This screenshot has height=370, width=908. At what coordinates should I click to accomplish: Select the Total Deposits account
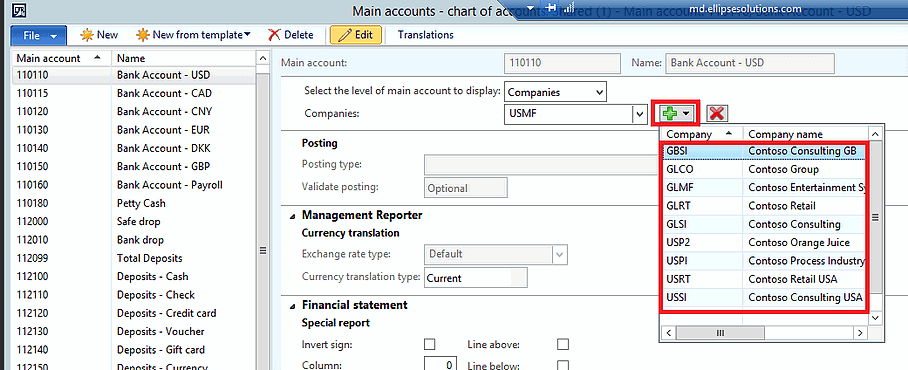coord(133,258)
